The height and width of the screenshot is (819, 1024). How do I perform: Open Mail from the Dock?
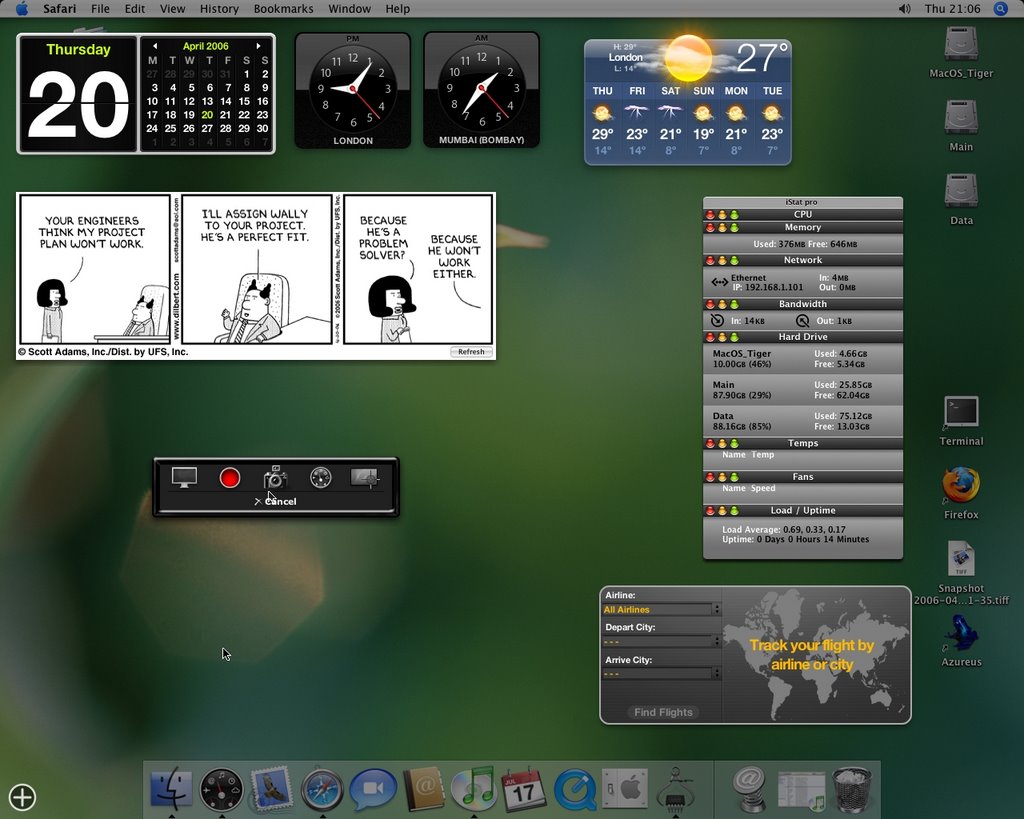click(271, 788)
